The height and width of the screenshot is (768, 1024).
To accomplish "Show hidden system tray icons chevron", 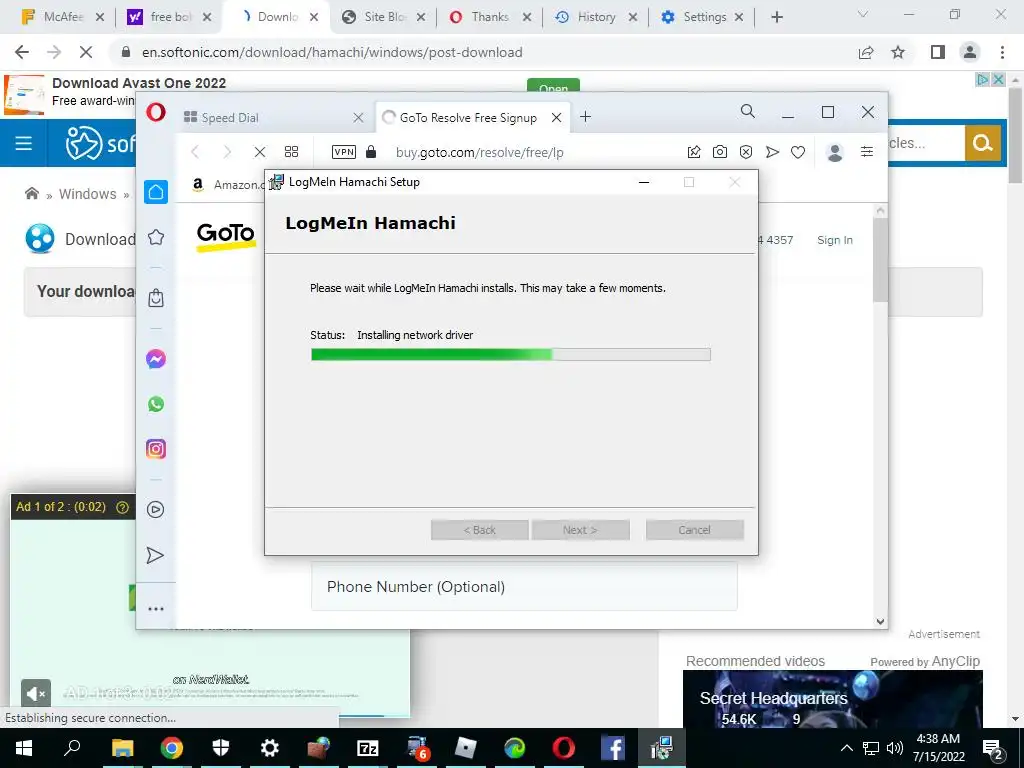I will click(x=846, y=748).
